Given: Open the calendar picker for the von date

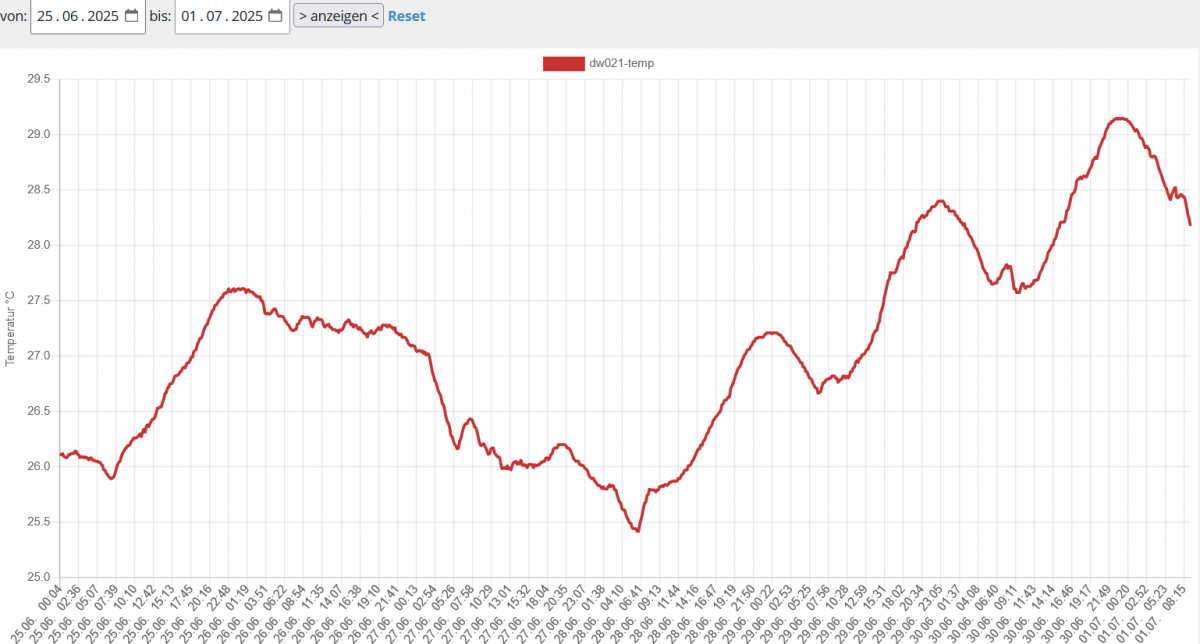Looking at the screenshot, I should (x=131, y=16).
